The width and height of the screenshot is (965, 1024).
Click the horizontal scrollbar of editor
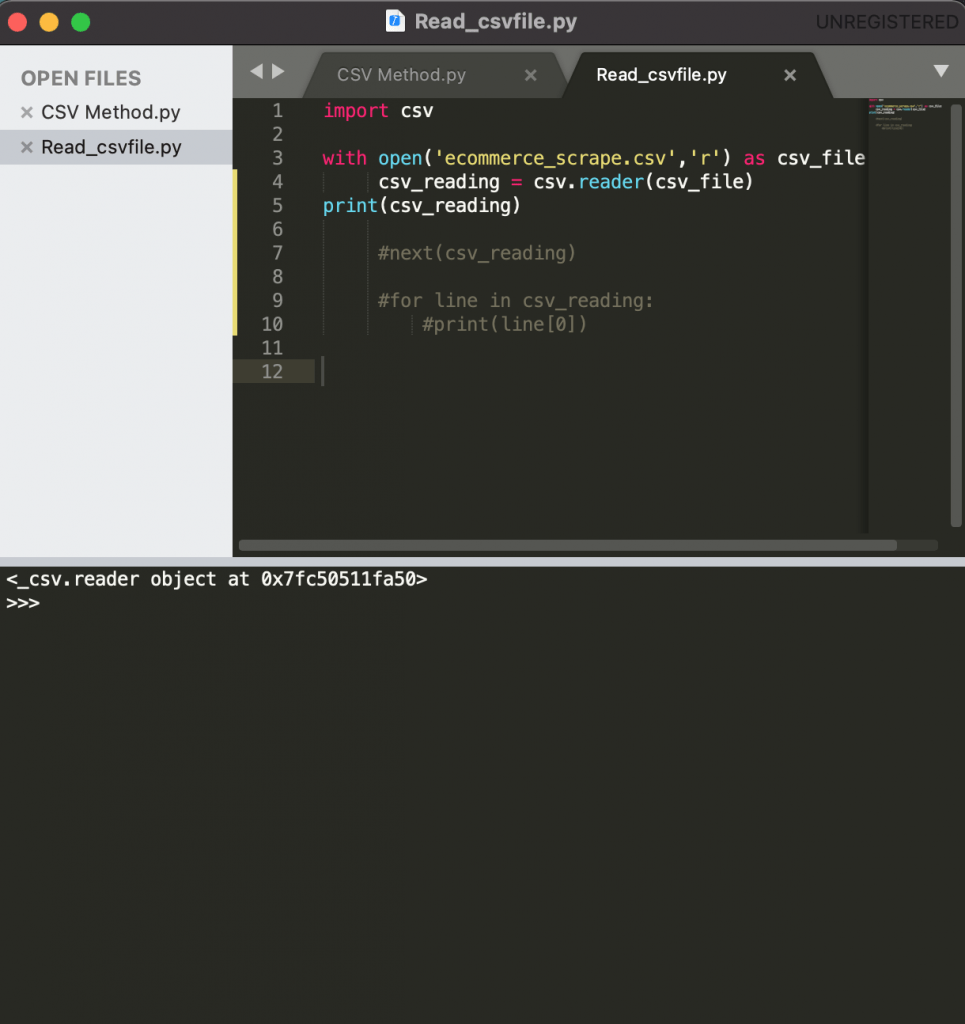point(567,545)
